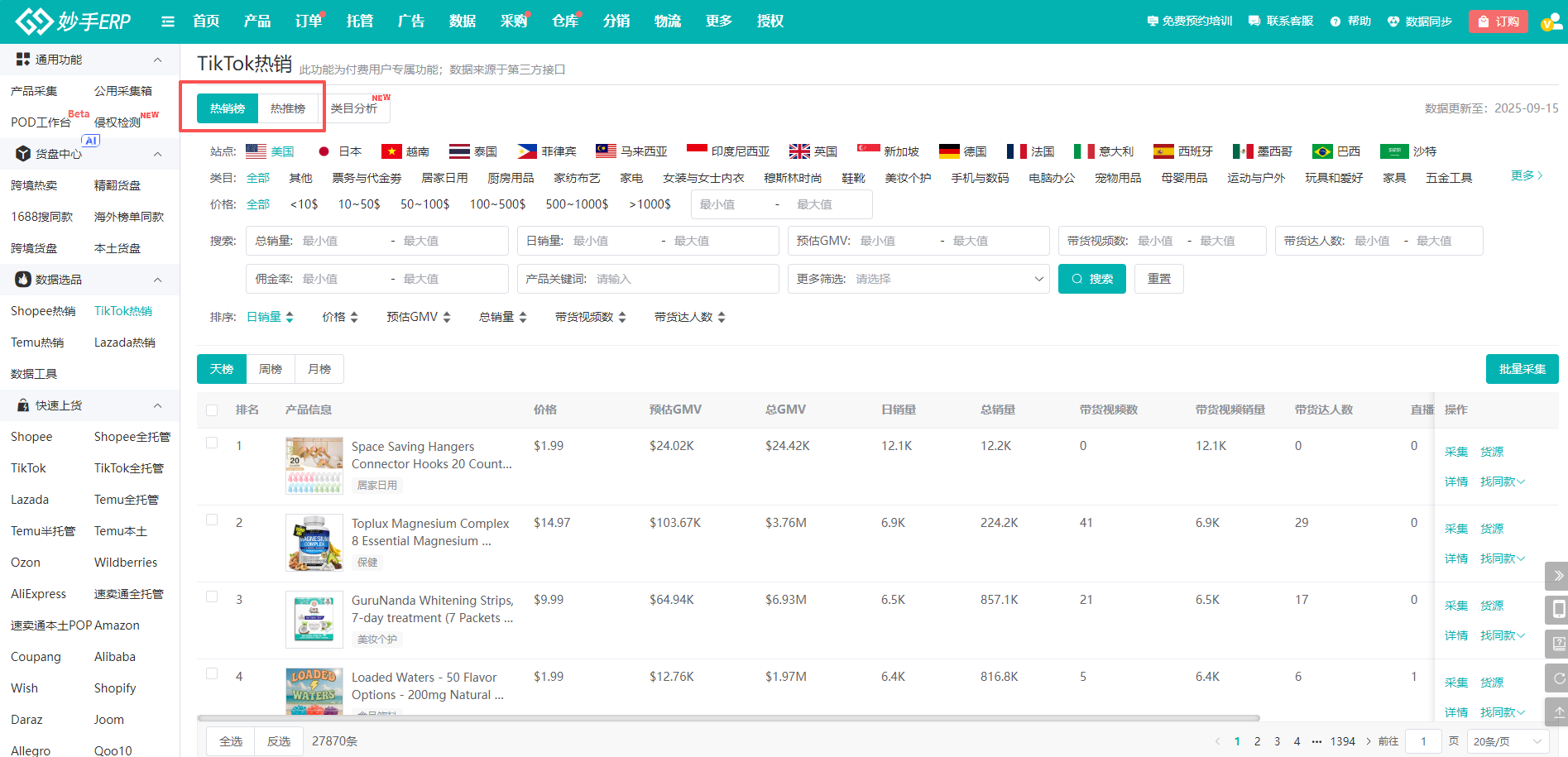Collapse the 通用功能 sidebar section
The image size is (1568, 757).
click(x=157, y=60)
